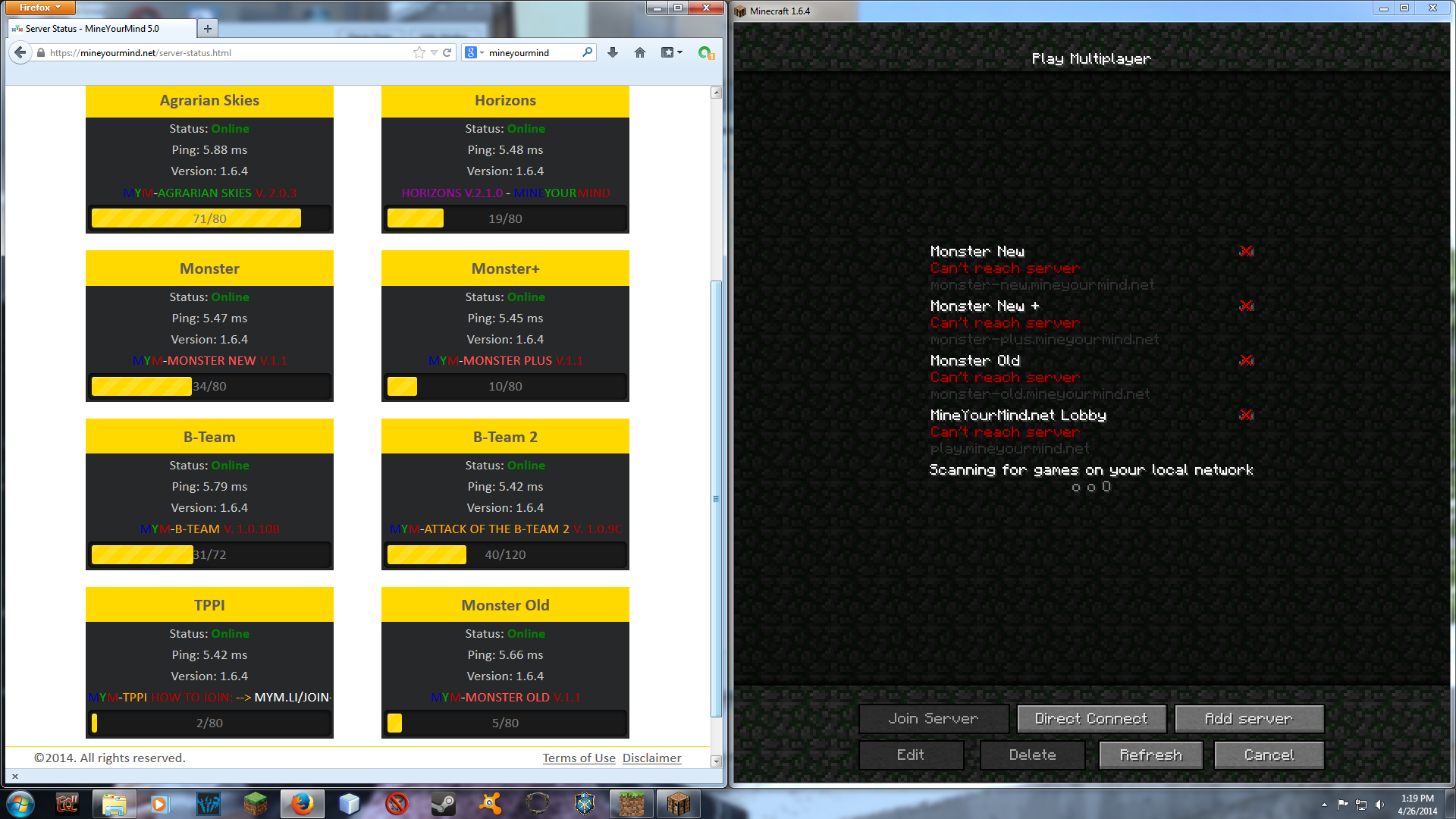Click the web page scroll down arrow
The width and height of the screenshot is (1456, 819).
point(716,761)
